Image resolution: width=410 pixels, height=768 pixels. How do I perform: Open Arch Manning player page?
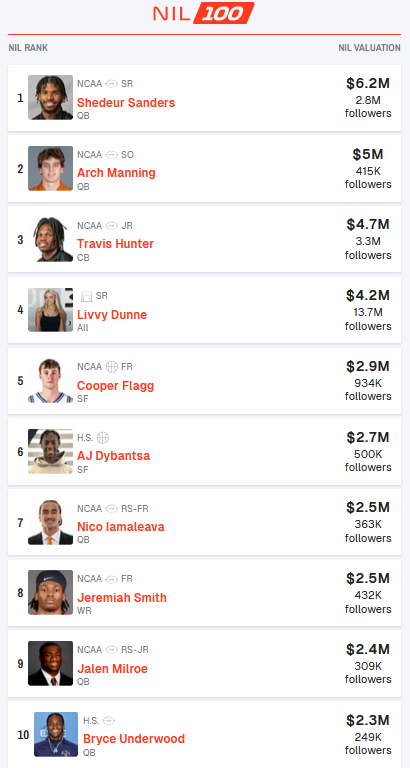pyautogui.click(x=116, y=173)
